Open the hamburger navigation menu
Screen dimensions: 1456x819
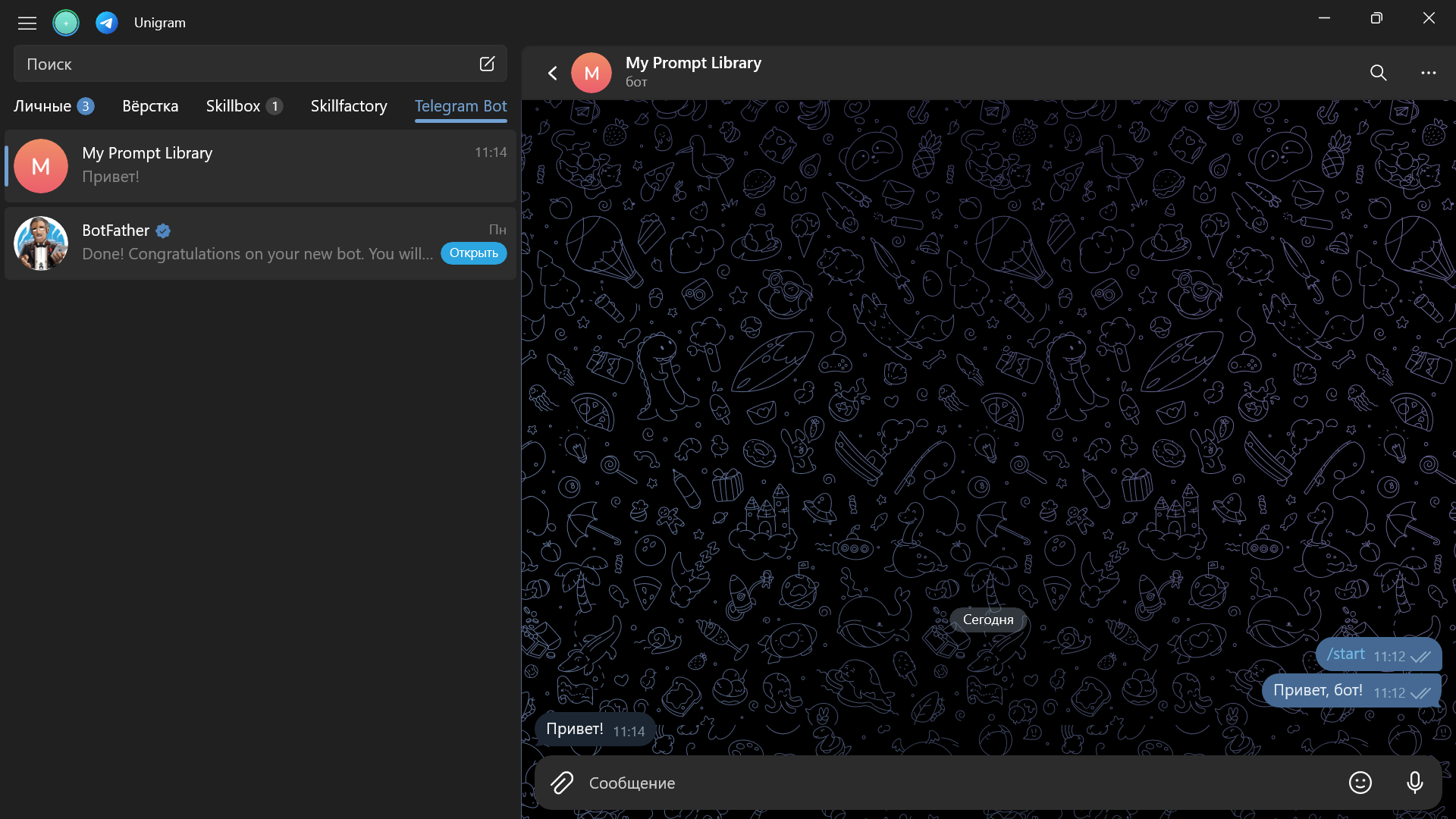pos(27,23)
